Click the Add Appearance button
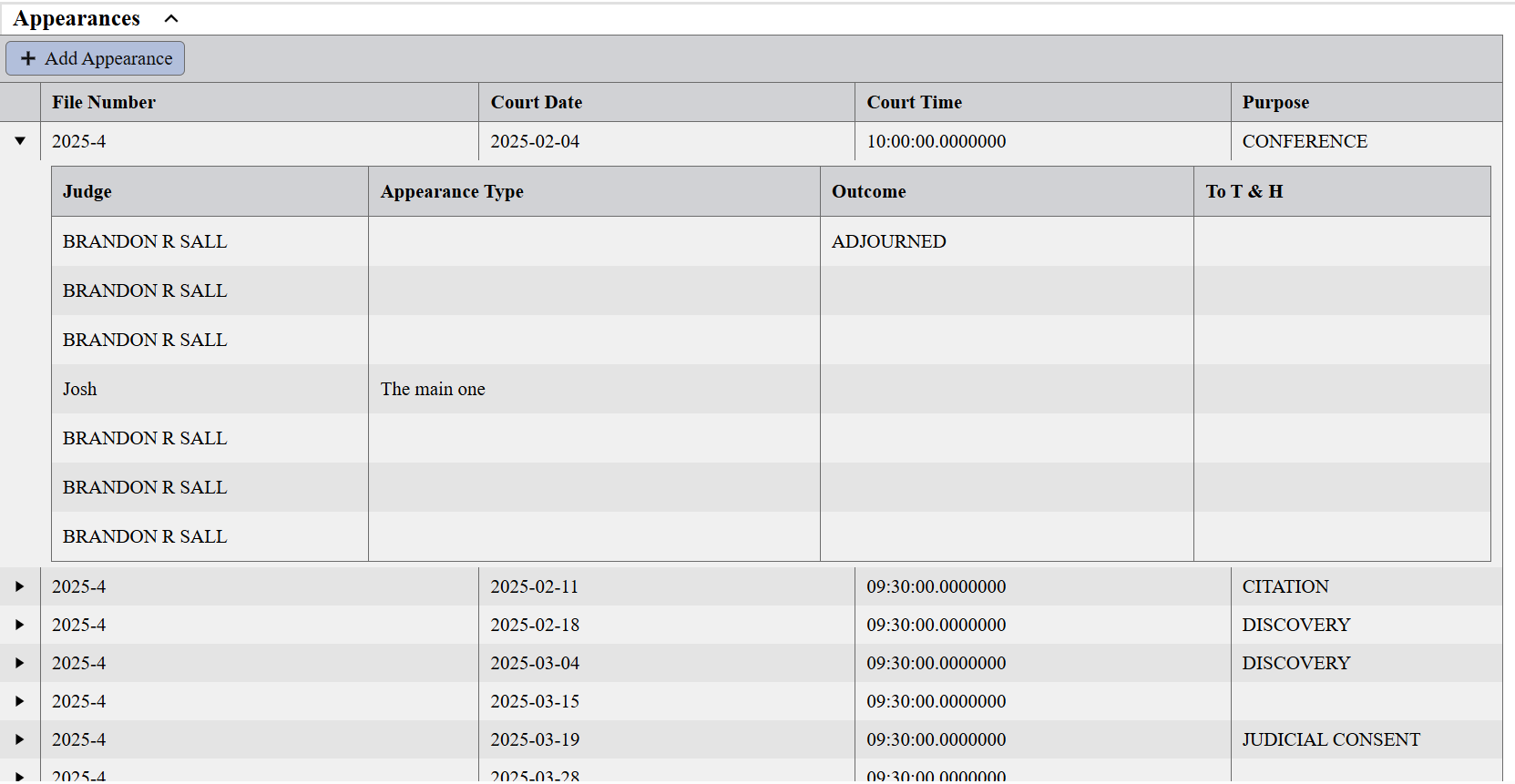This screenshot has height=784, width=1515. pos(96,58)
